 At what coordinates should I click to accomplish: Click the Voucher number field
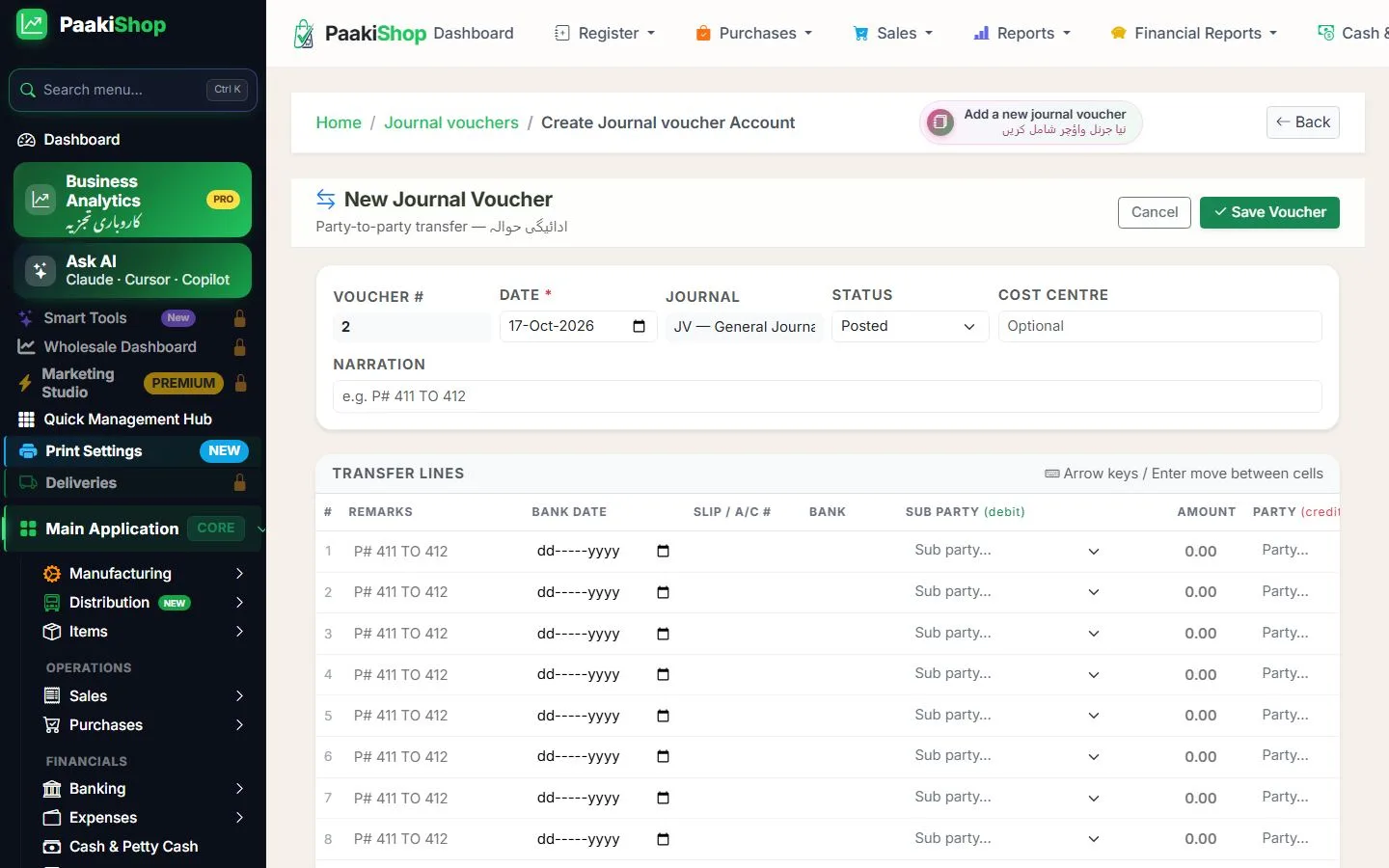412,327
